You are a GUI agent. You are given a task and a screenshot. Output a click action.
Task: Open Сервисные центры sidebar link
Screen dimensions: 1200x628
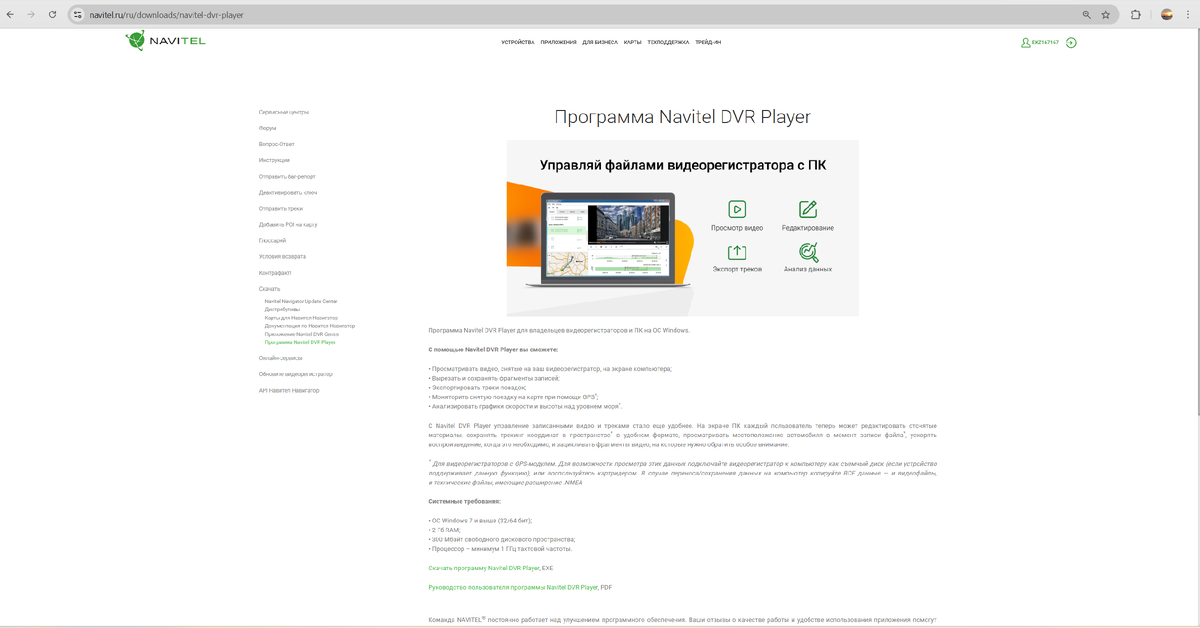pyautogui.click(x=284, y=112)
